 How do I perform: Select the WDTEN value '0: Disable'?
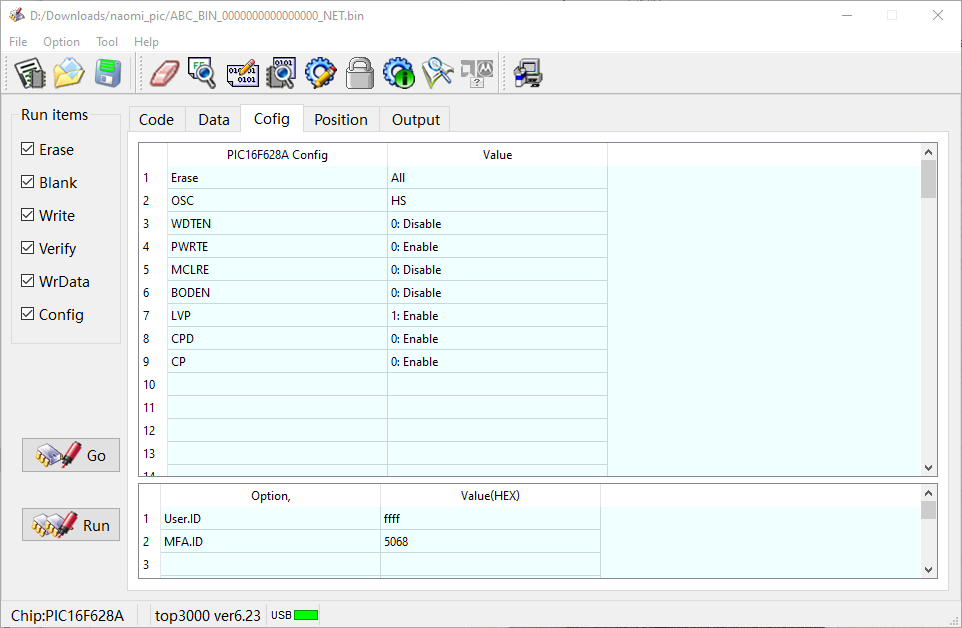(x=497, y=224)
